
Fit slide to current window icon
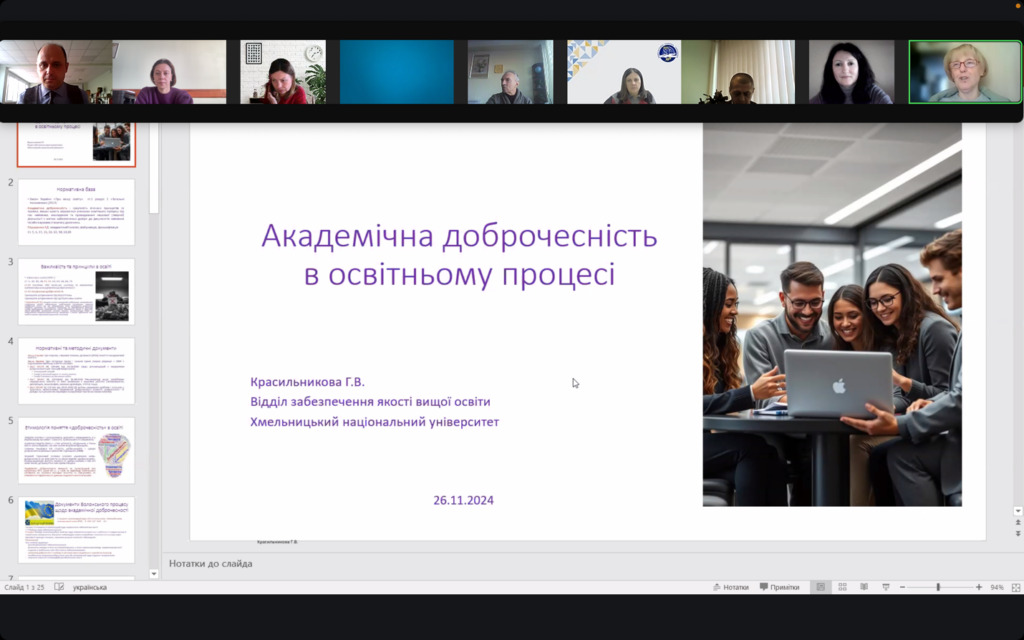click(1013, 587)
